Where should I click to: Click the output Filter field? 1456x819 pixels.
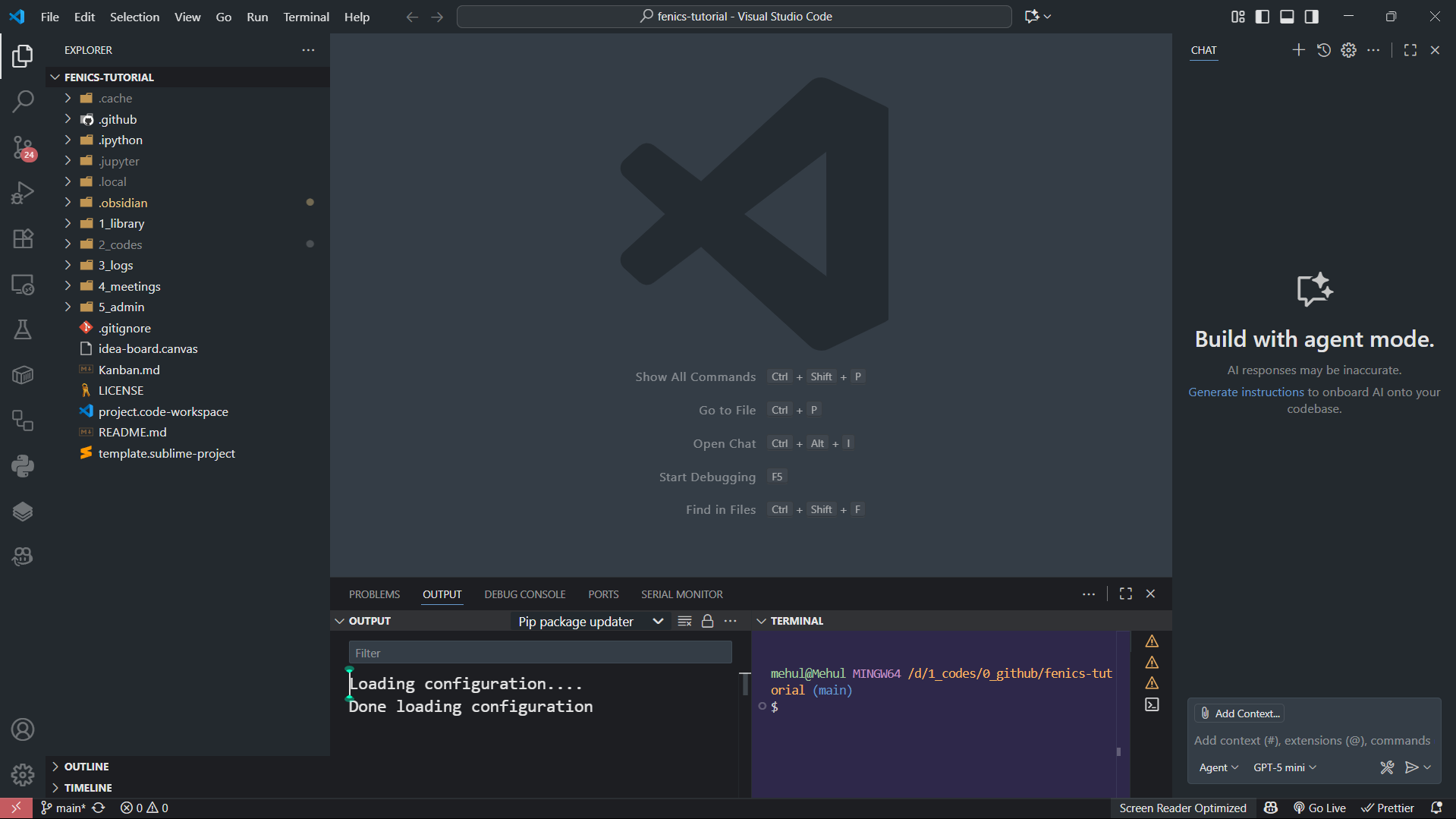click(540, 653)
